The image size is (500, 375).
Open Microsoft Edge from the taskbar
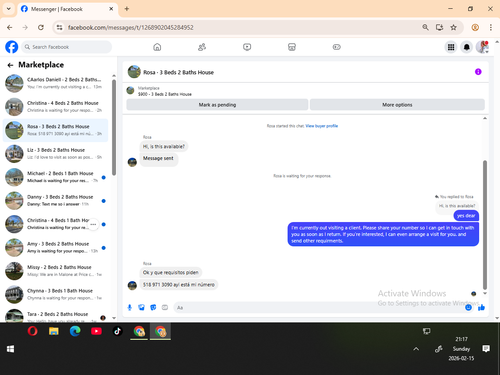point(75,331)
